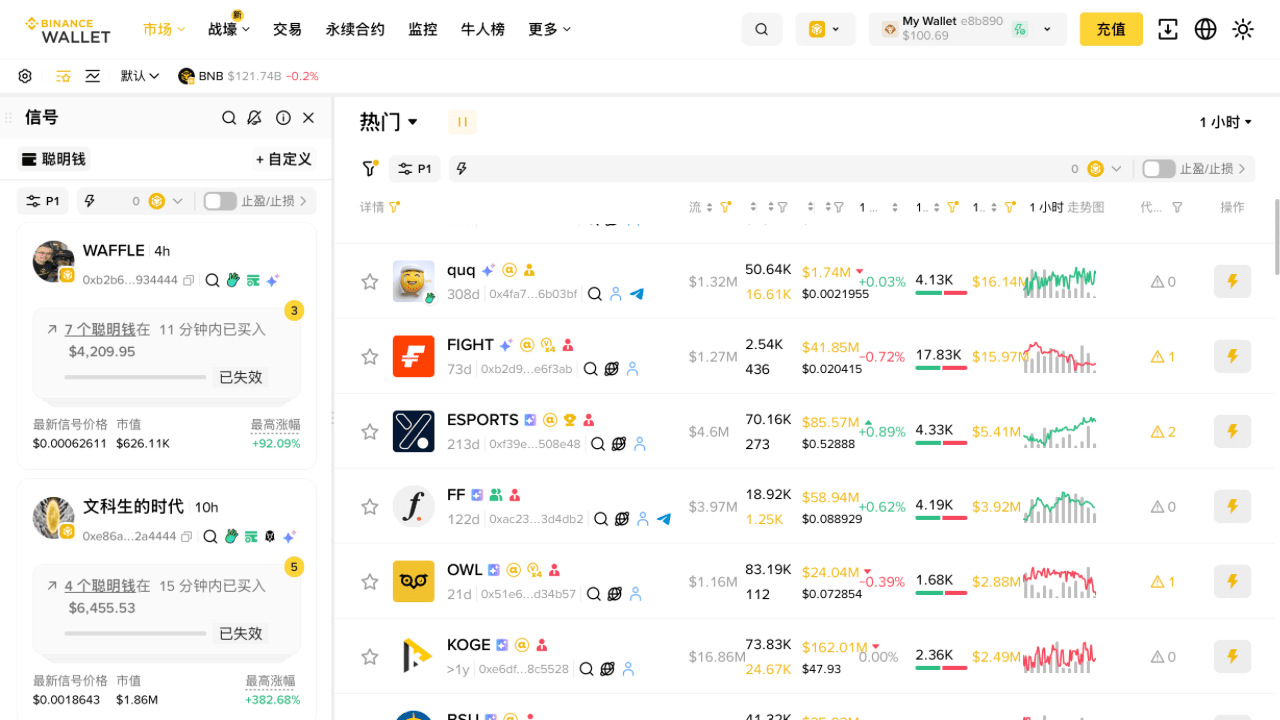
Task: Toggle take-profit/stop-loss in hot list toolbar
Action: point(1159,169)
